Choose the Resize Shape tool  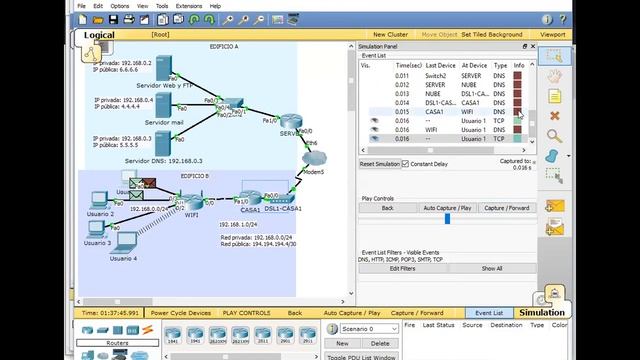point(554,176)
